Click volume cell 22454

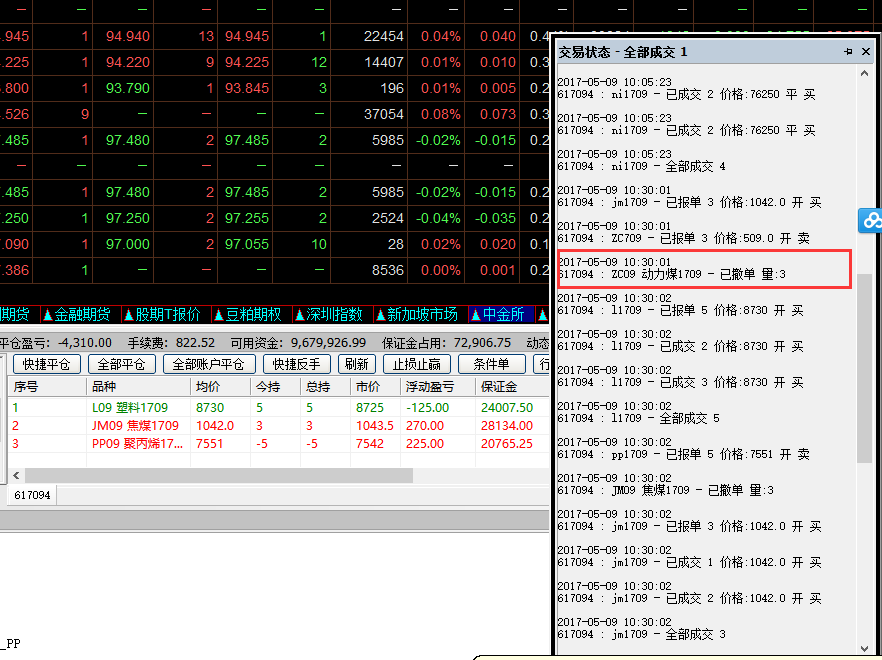pos(384,37)
